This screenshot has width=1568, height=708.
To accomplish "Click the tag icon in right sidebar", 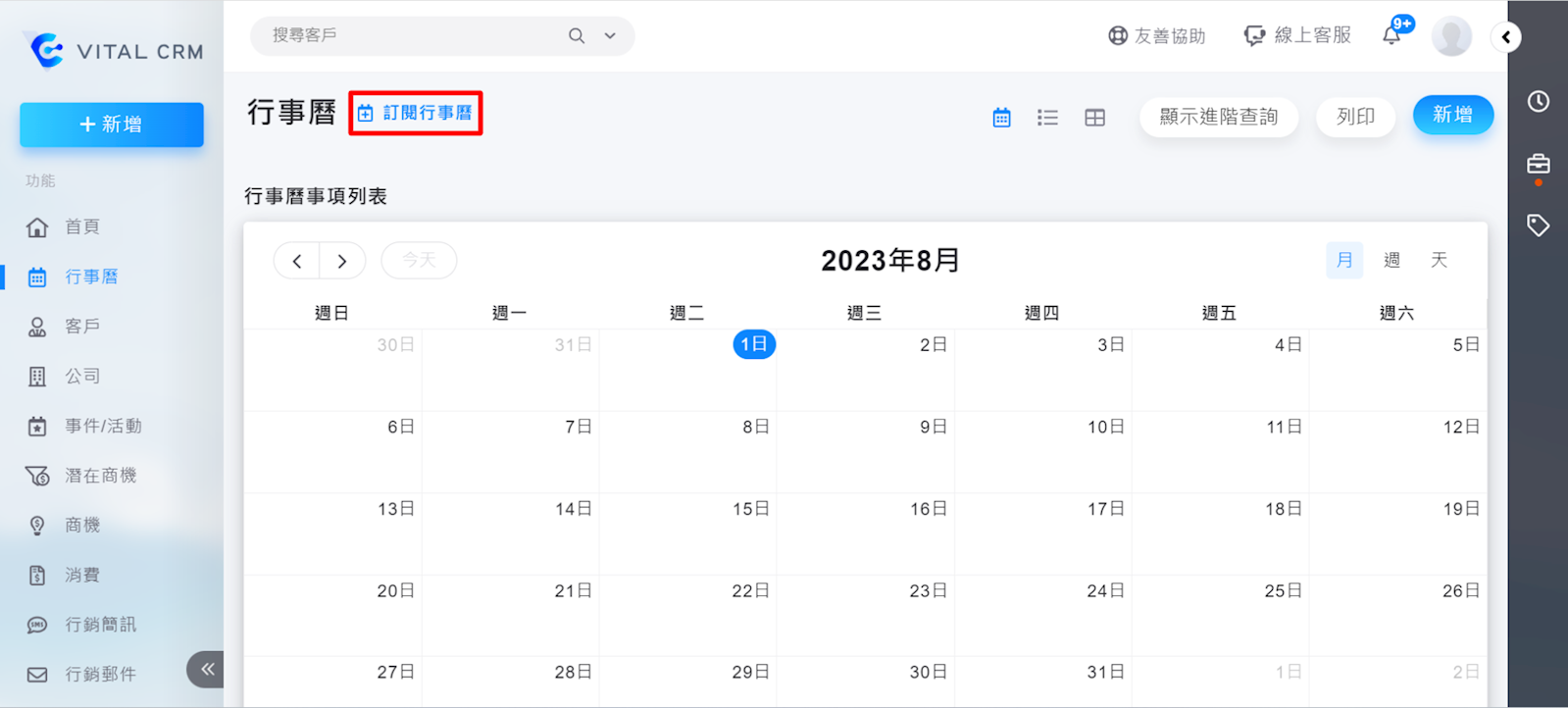I will pos(1538,226).
